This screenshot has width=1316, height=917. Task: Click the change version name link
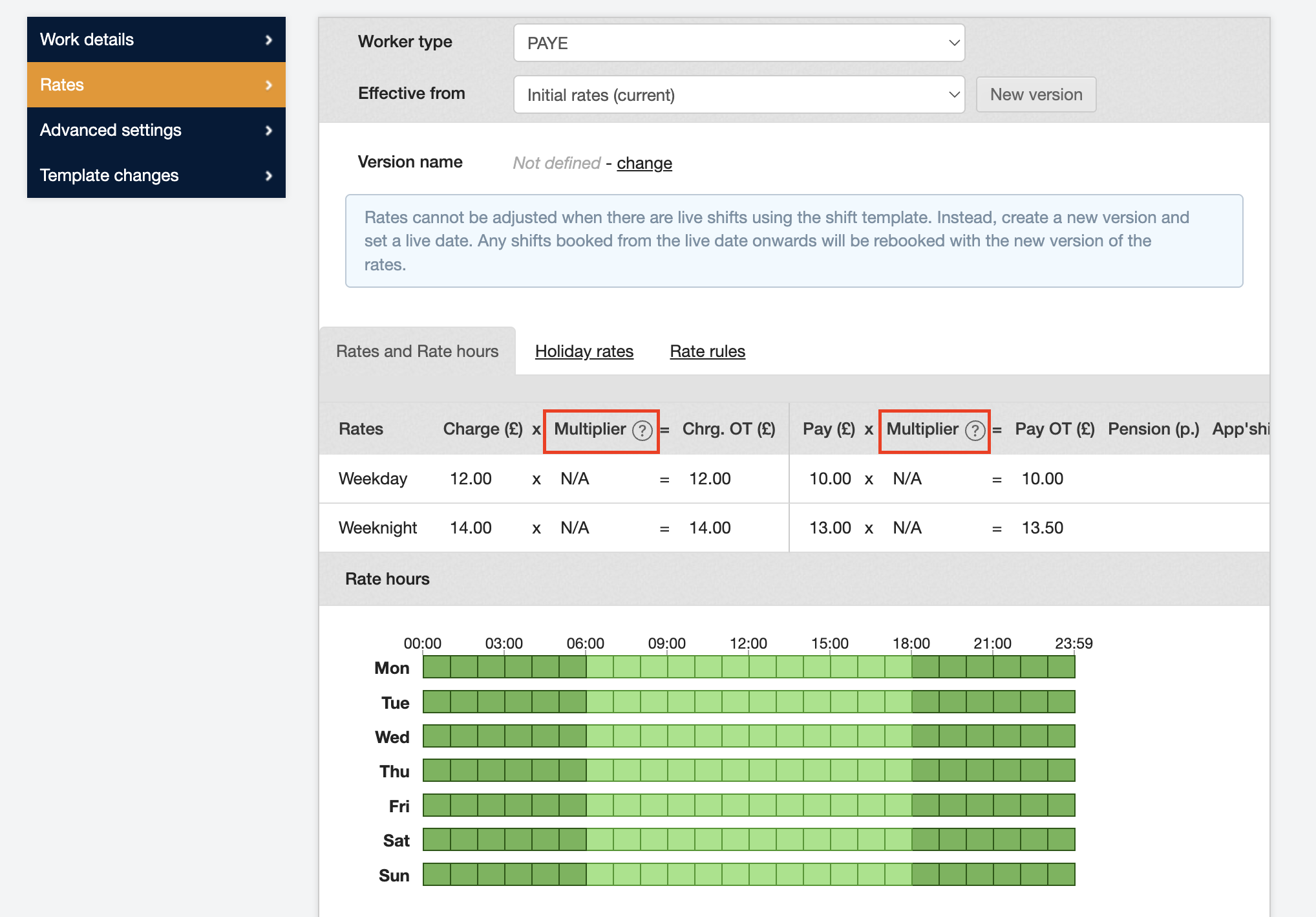click(x=644, y=163)
